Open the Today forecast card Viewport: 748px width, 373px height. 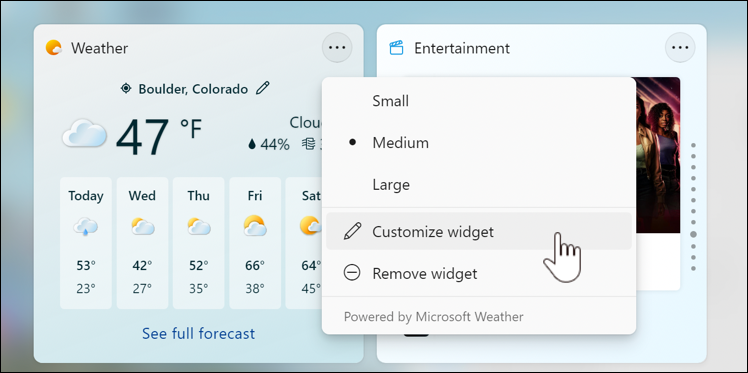click(86, 243)
